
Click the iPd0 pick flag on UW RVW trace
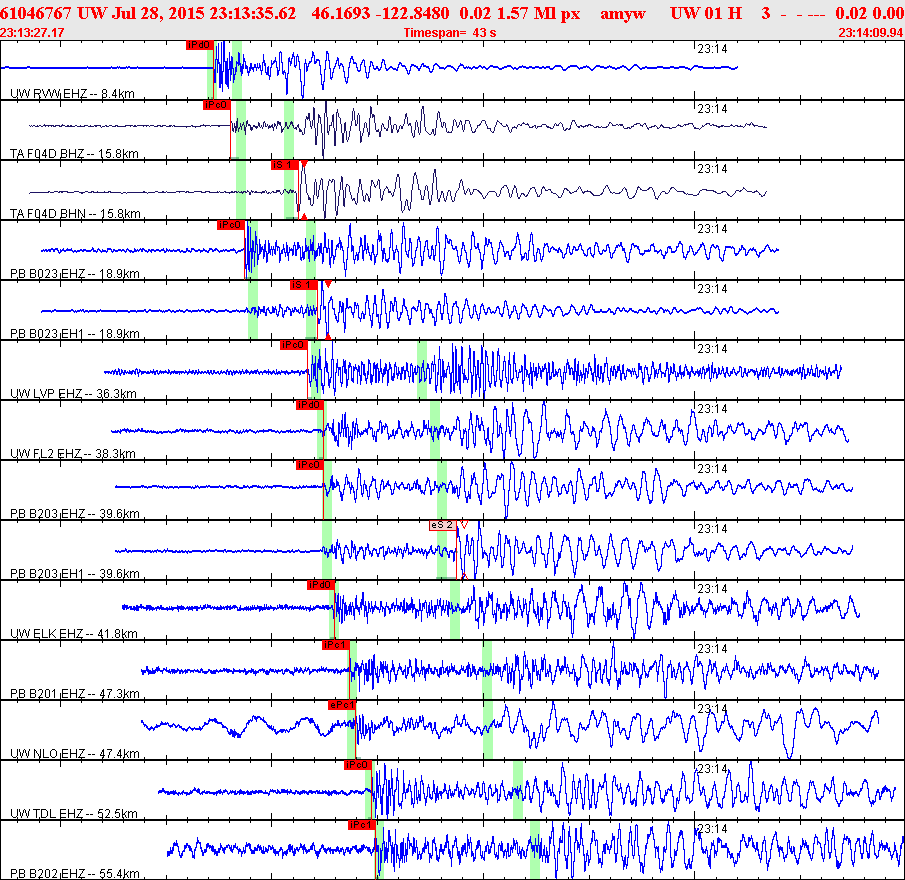click(199, 45)
